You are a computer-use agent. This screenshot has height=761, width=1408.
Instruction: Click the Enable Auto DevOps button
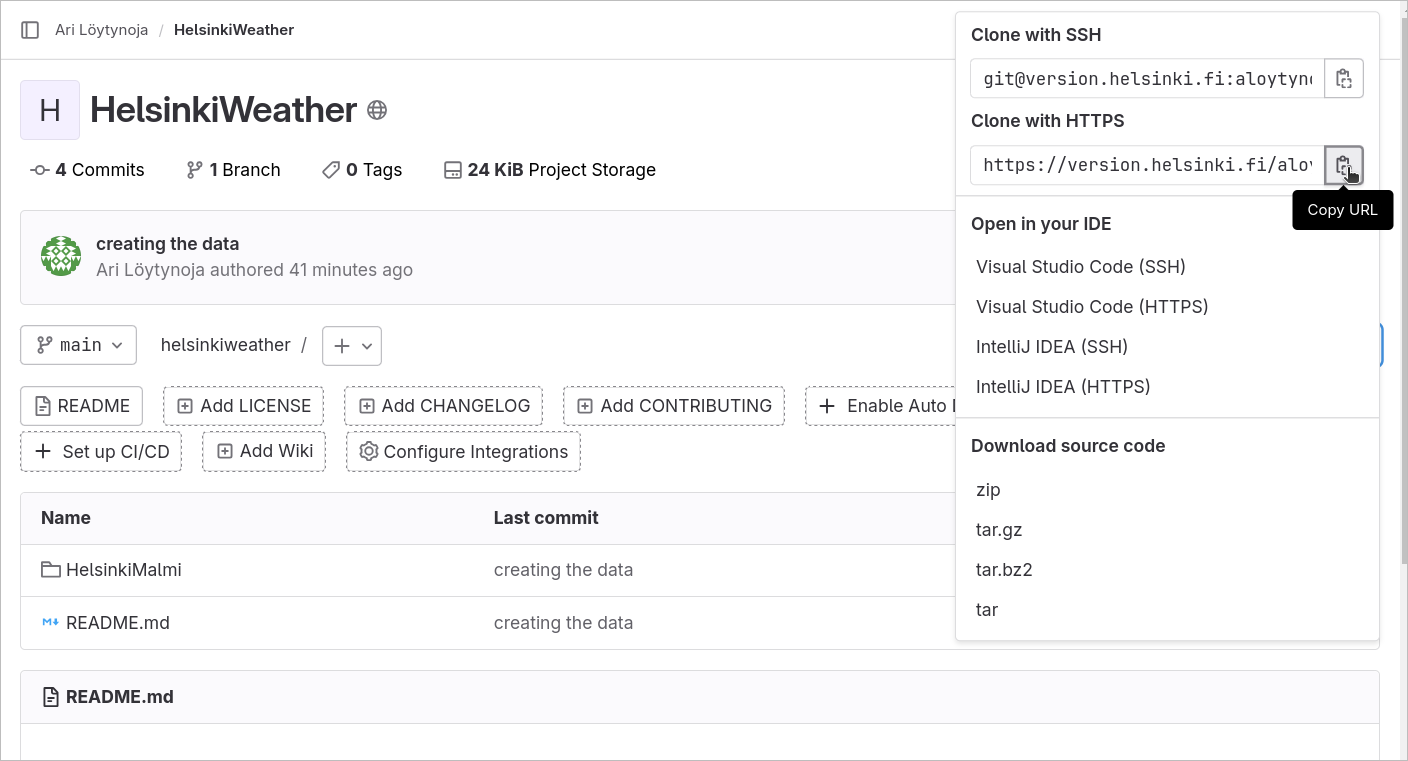[x=880, y=406]
